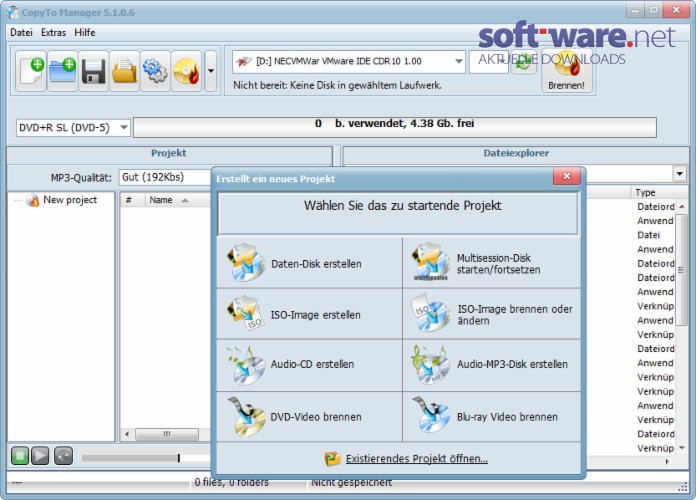Choose ISO-Image erstellen
Viewport: 696px width, 500px height.
point(310,314)
